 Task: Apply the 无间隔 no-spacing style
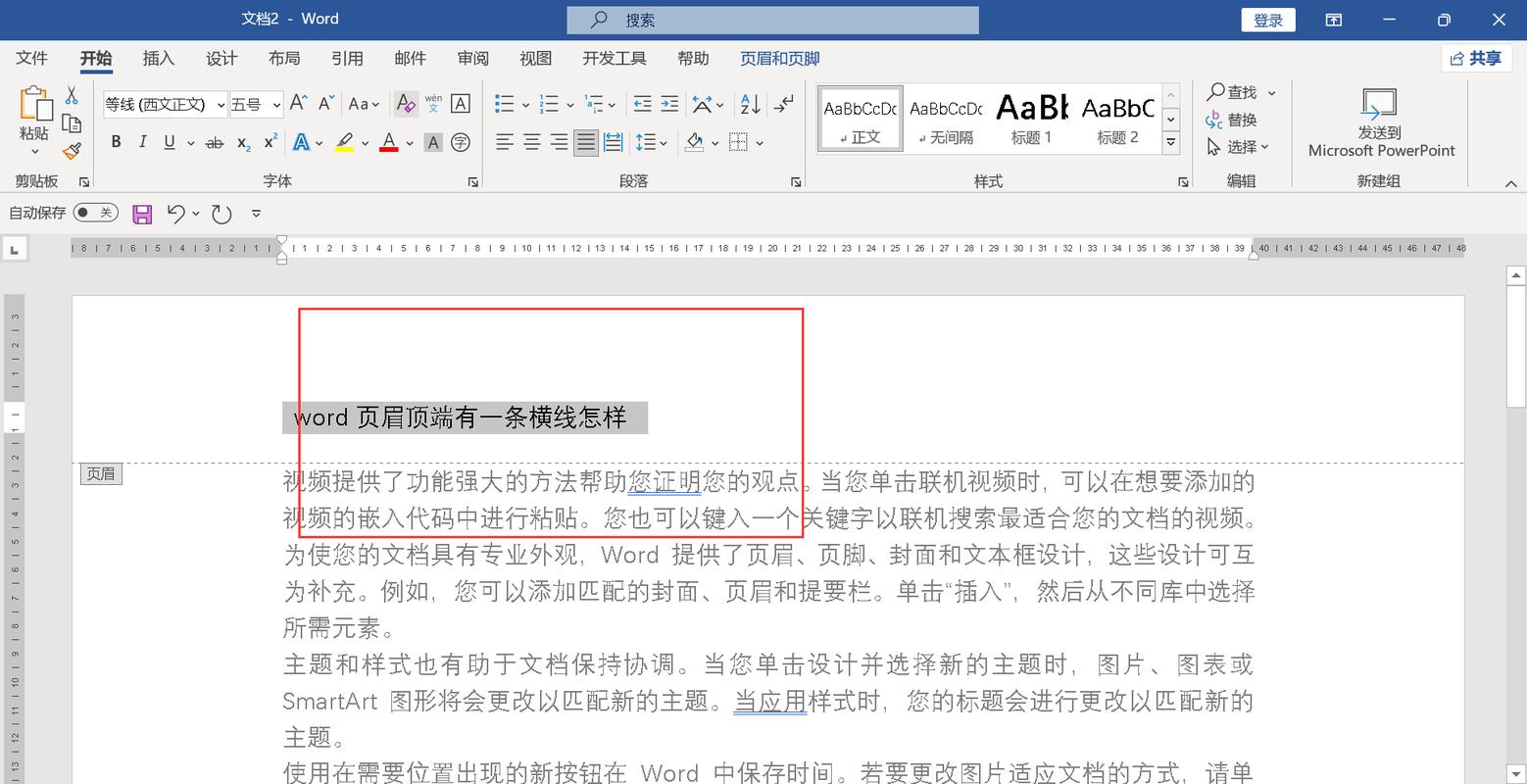pyautogui.click(x=946, y=118)
